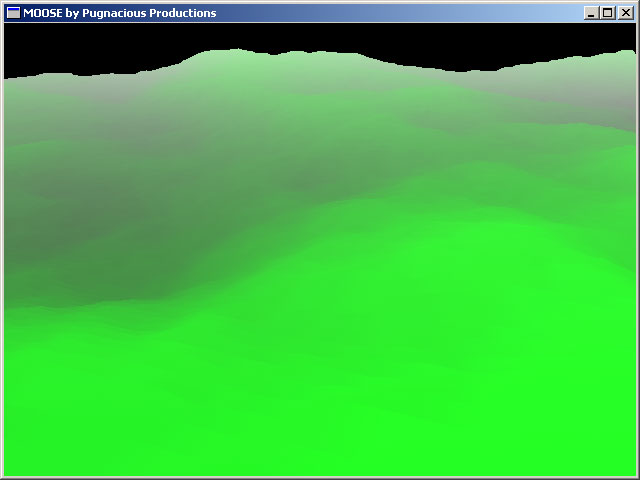Click the center of the terrain viewport
The height and width of the screenshot is (480, 640).
pyautogui.click(x=320, y=250)
